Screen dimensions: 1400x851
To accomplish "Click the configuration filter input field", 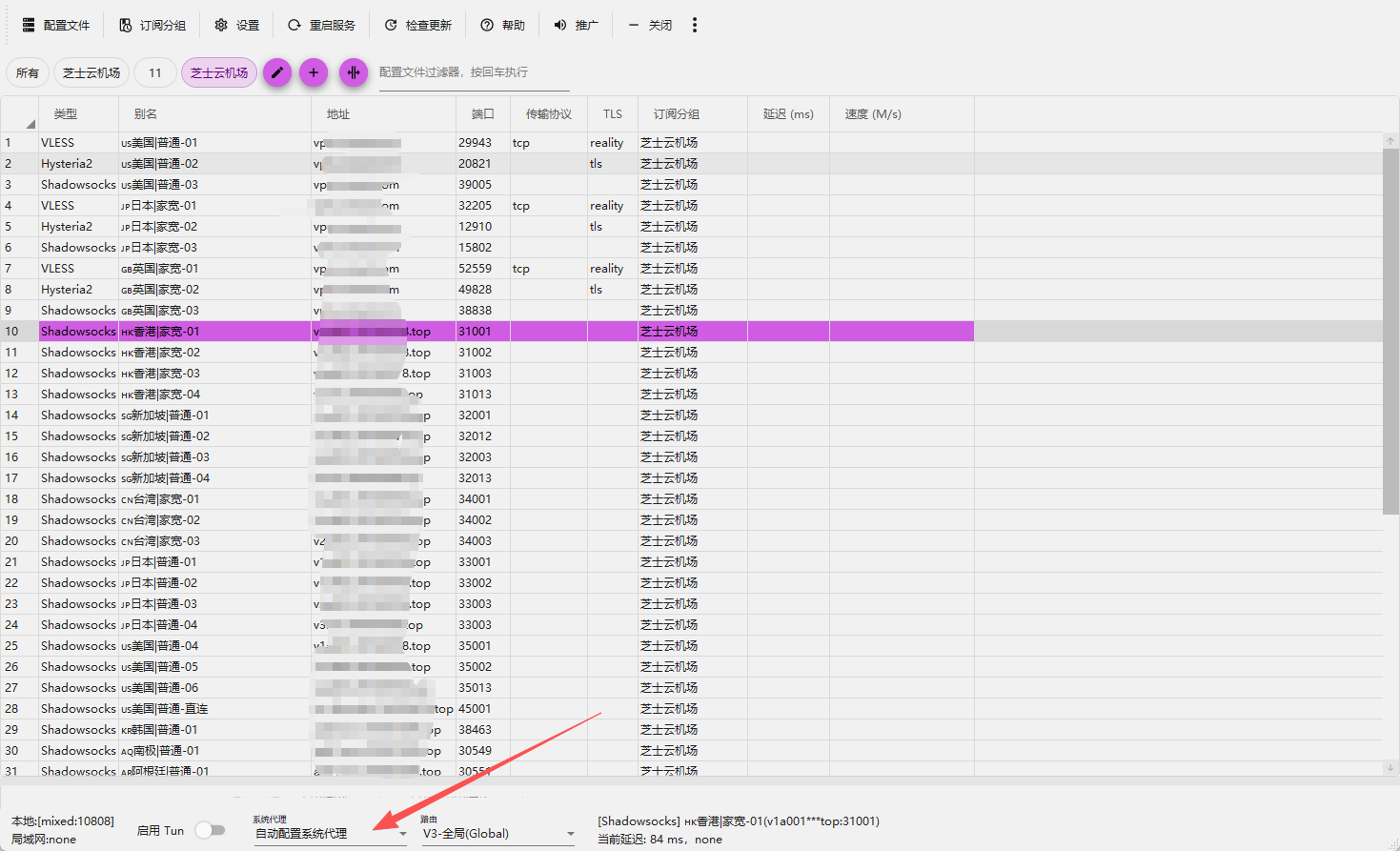I will [x=474, y=72].
